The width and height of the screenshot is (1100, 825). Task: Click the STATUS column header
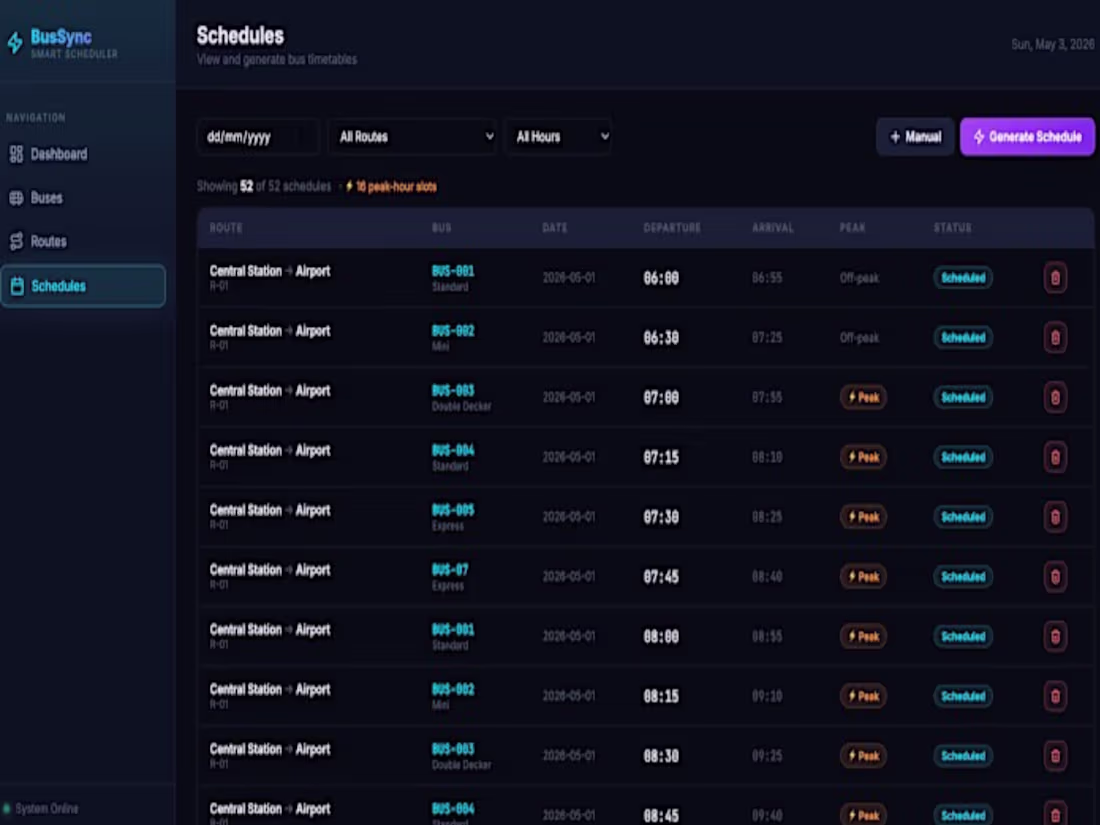(952, 228)
